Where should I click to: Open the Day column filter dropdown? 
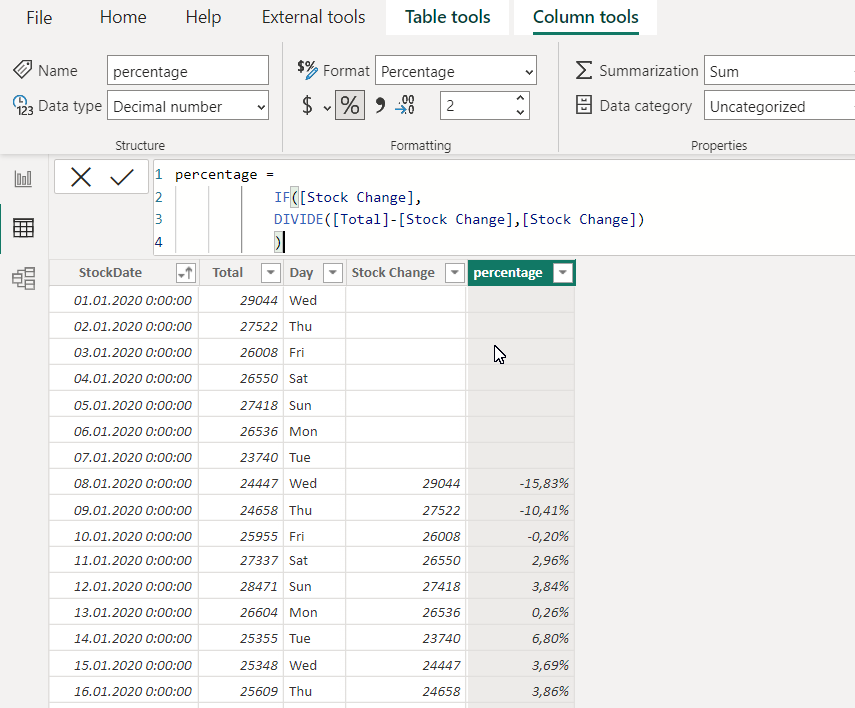[x=333, y=272]
